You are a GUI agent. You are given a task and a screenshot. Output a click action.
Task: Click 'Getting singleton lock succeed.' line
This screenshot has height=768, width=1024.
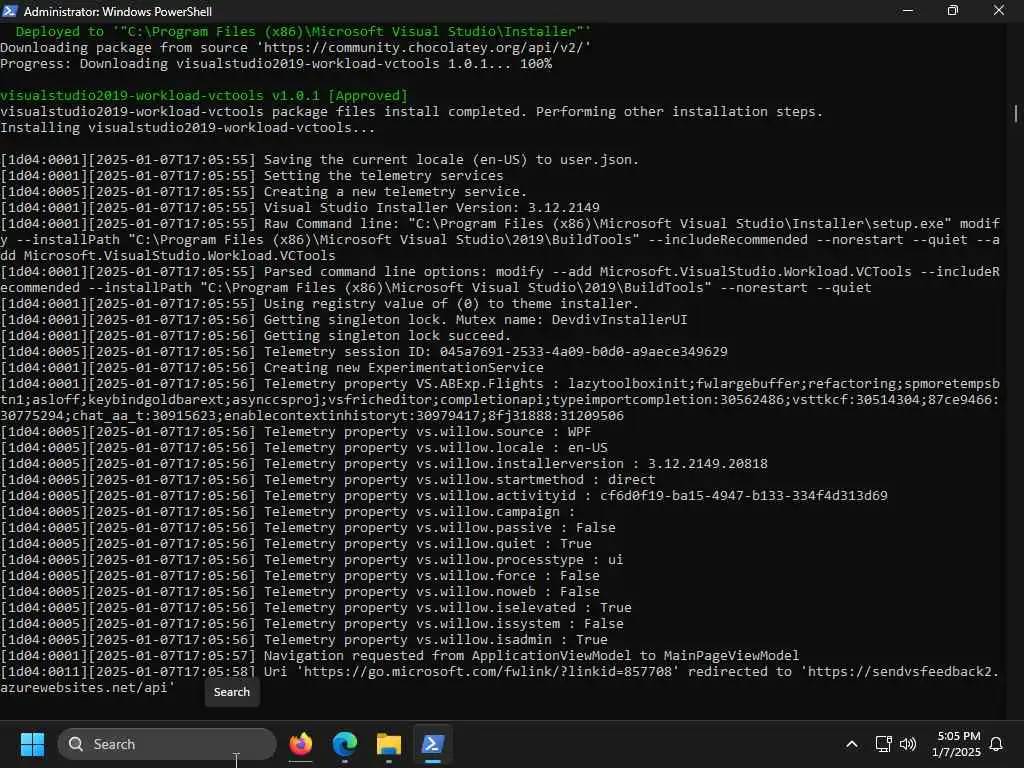(x=255, y=336)
